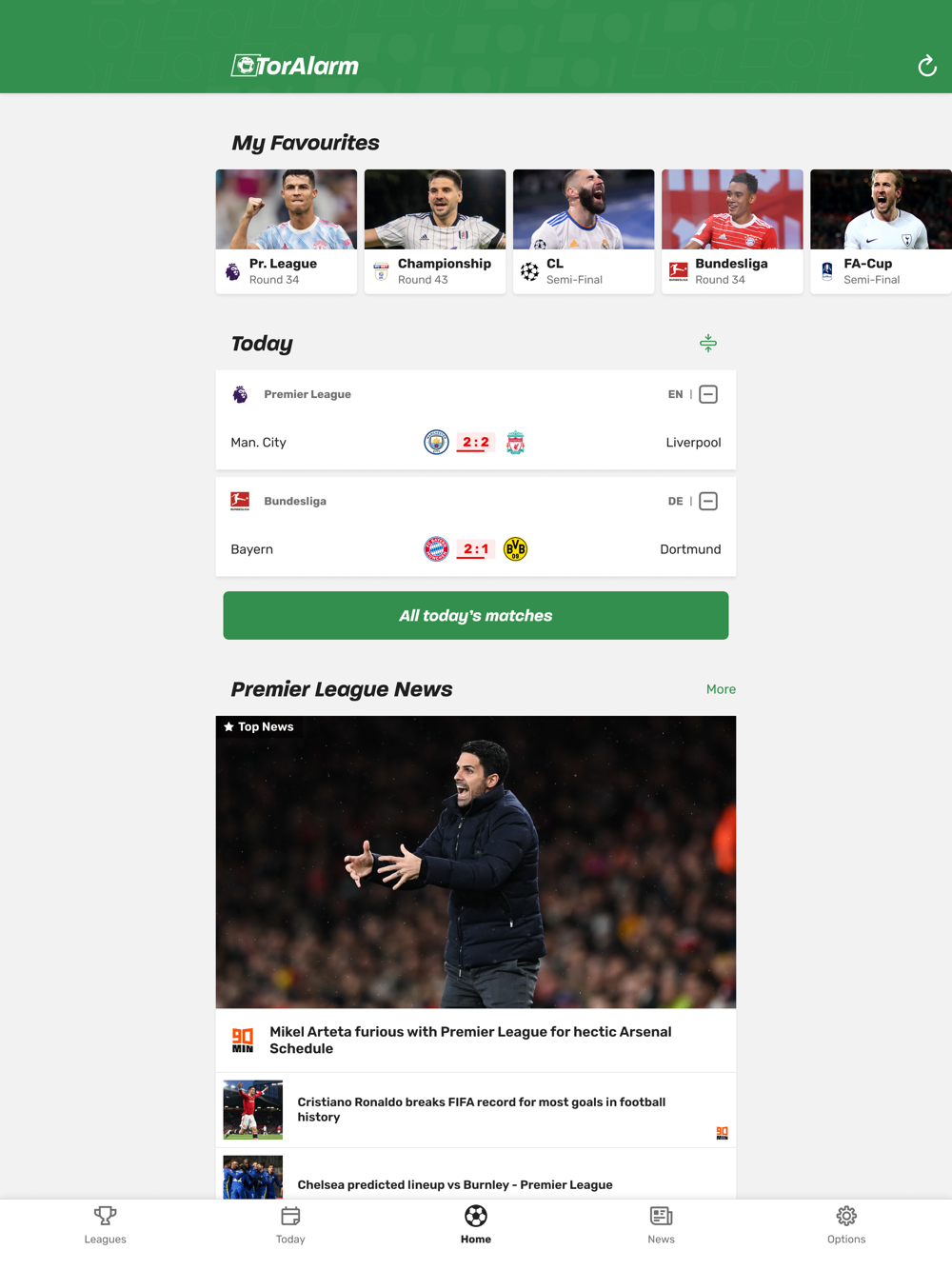Click the Bundesliga league header row

(476, 501)
